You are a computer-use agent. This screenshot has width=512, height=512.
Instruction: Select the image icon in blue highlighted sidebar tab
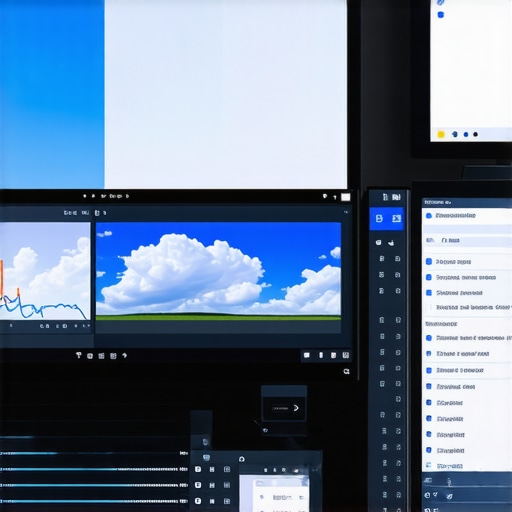click(x=396, y=219)
